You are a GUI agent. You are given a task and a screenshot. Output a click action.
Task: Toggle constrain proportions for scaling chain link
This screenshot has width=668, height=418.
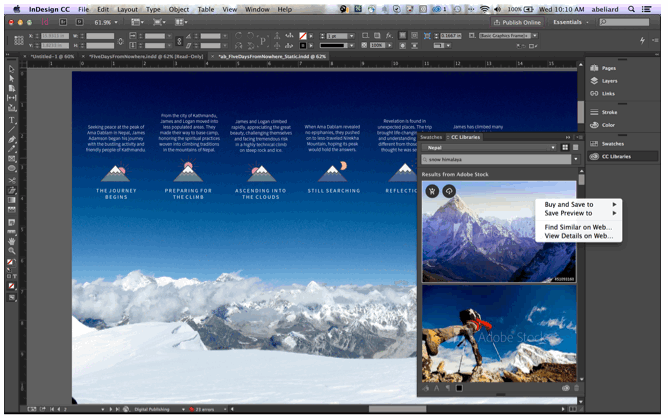click(x=179, y=41)
